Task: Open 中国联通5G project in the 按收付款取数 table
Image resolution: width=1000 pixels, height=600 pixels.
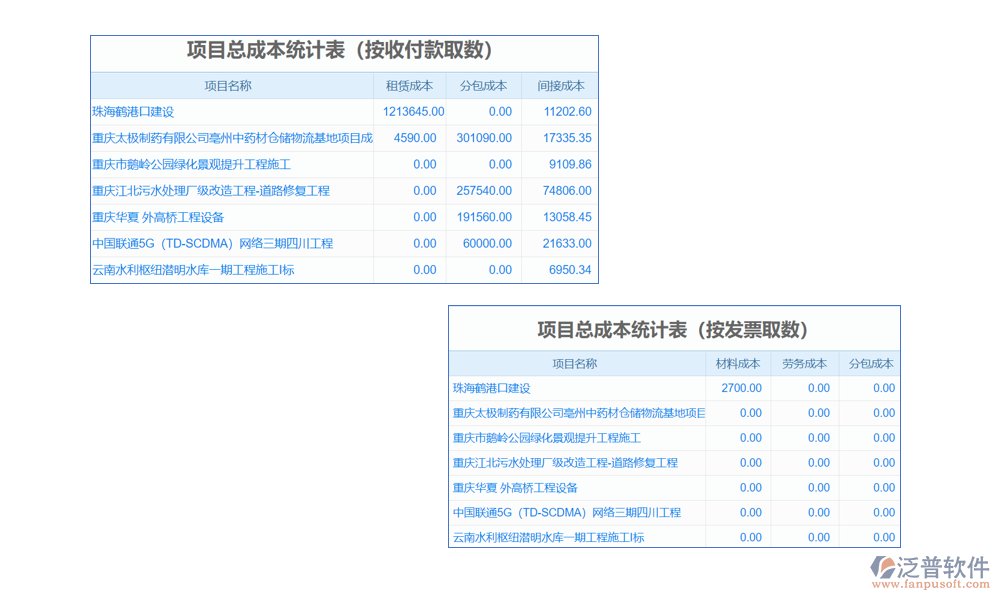Action: point(212,243)
